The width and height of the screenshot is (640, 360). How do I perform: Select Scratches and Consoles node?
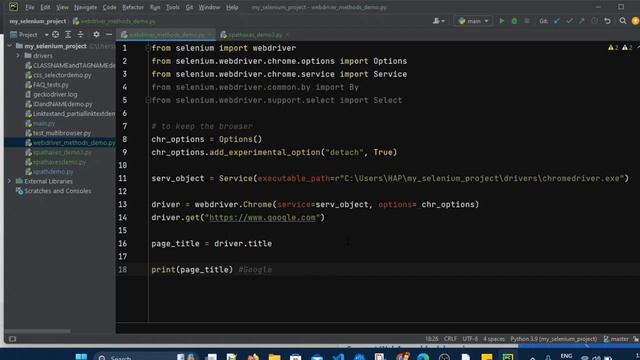53,191
